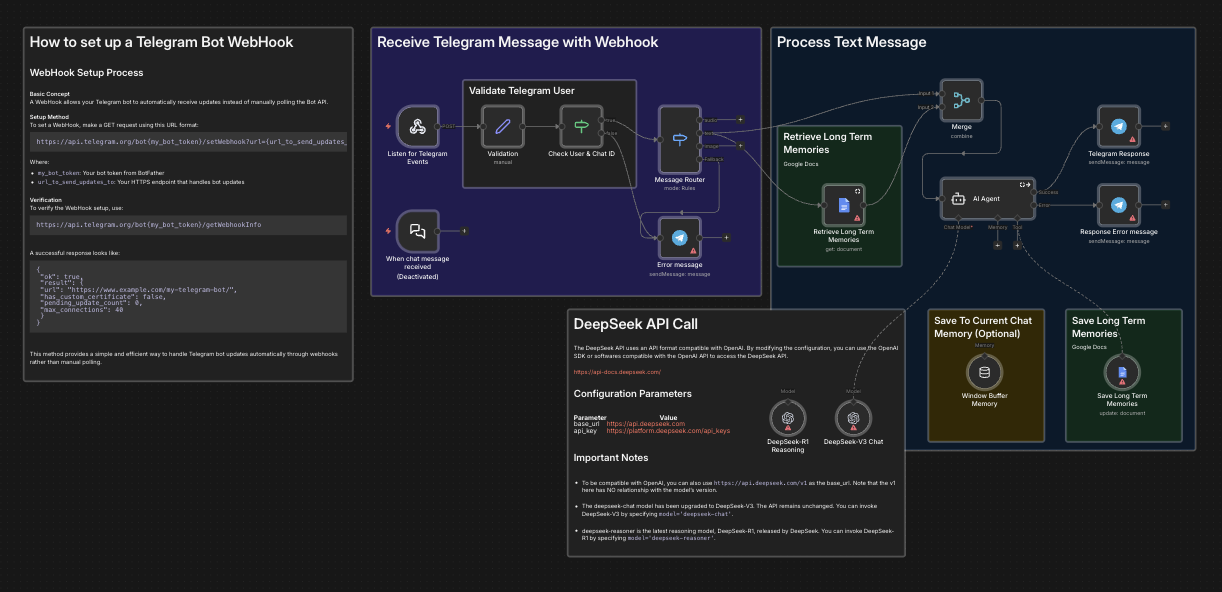
Task: Click the Check User & Chat ID true output
Action: 603,119
